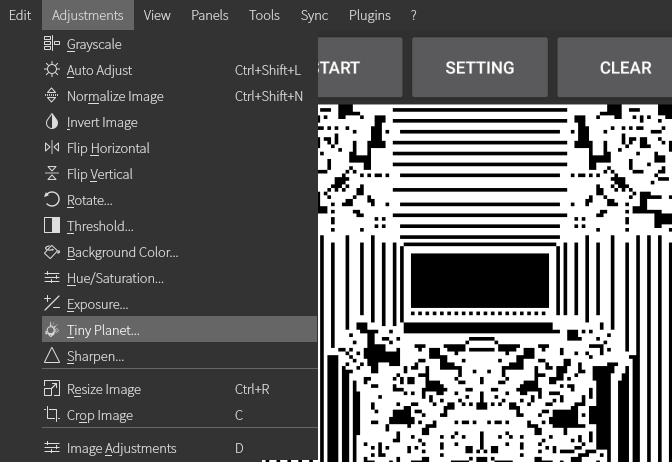Click the Crop Image icon

coord(52,414)
